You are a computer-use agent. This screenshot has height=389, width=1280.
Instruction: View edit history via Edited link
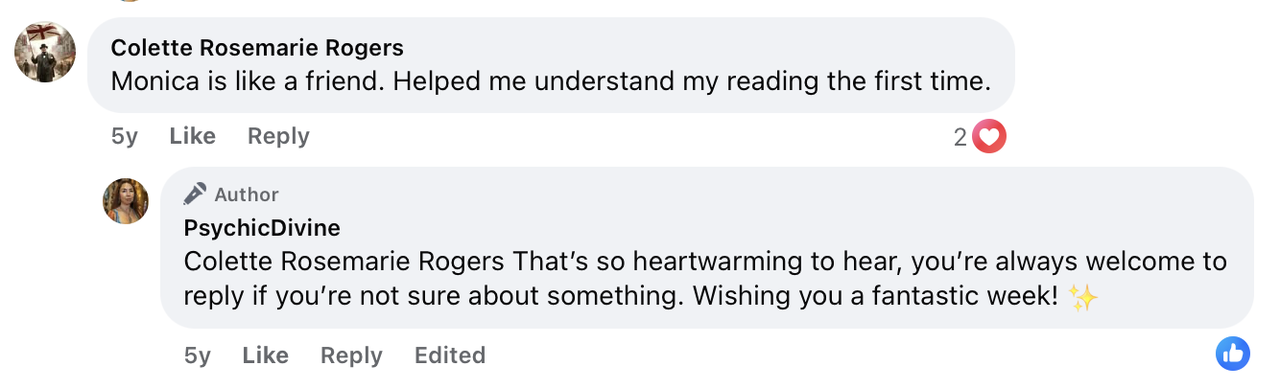click(x=450, y=355)
